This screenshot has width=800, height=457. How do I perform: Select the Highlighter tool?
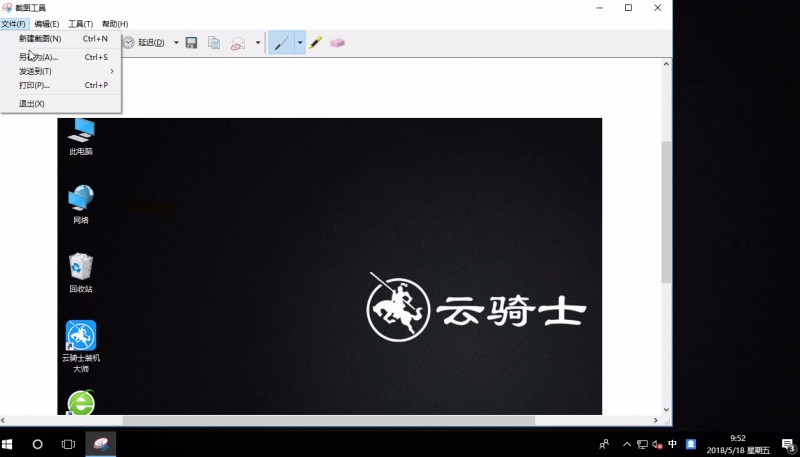coord(315,43)
